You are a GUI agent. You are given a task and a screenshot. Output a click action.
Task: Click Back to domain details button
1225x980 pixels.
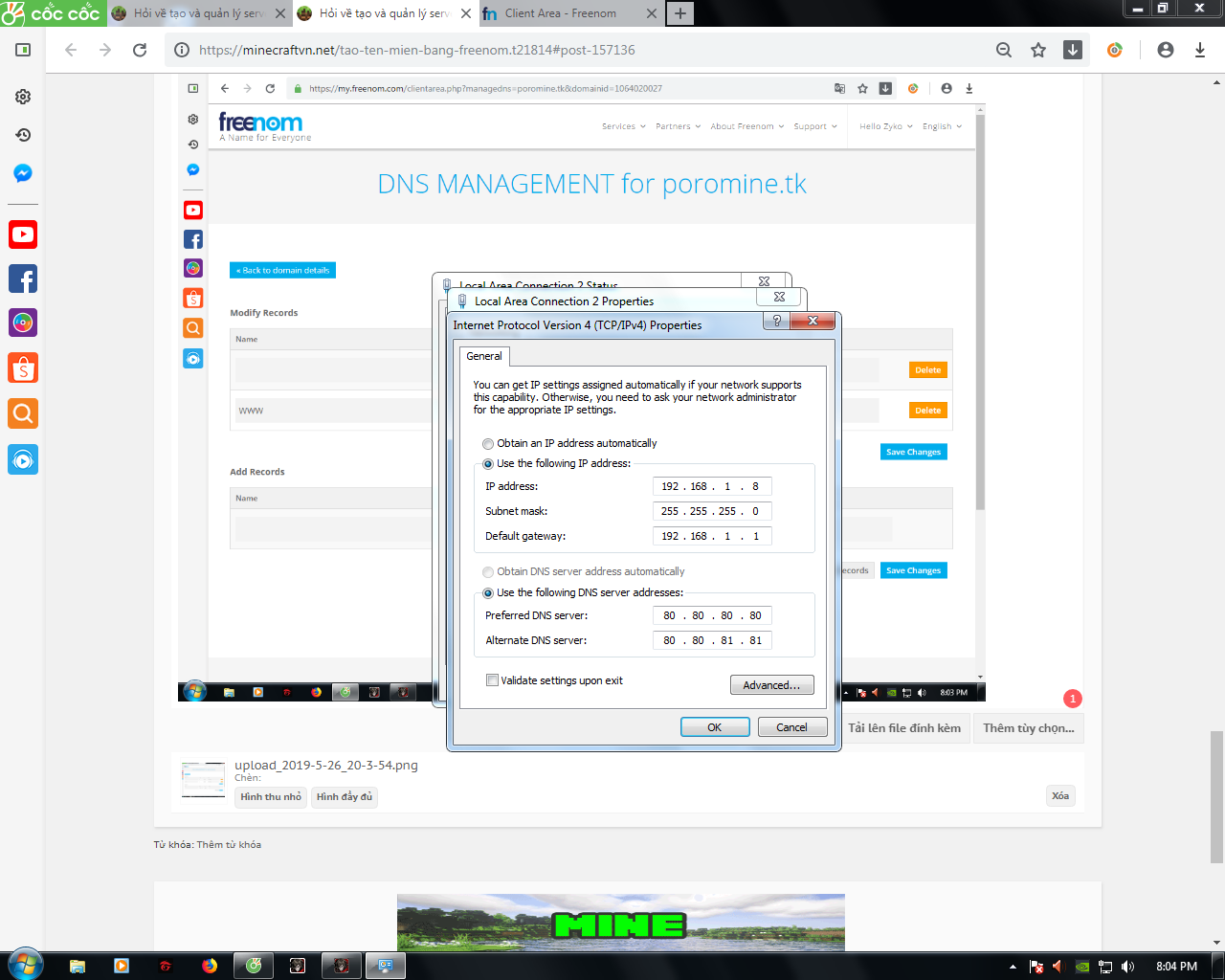point(282,271)
